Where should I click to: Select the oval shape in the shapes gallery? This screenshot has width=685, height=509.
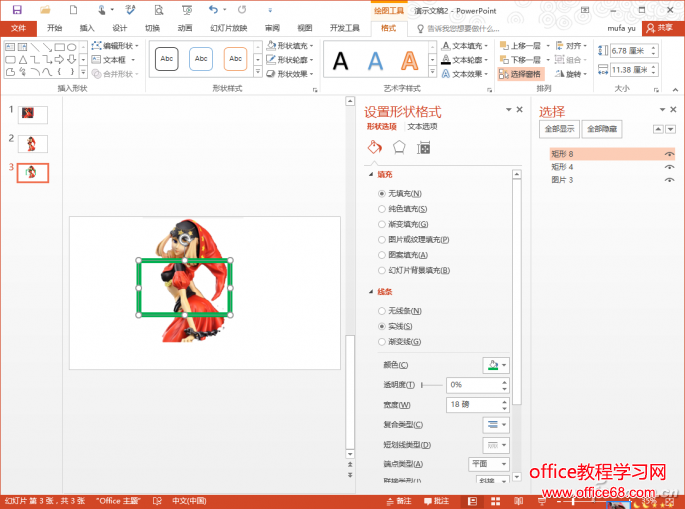click(x=72, y=47)
